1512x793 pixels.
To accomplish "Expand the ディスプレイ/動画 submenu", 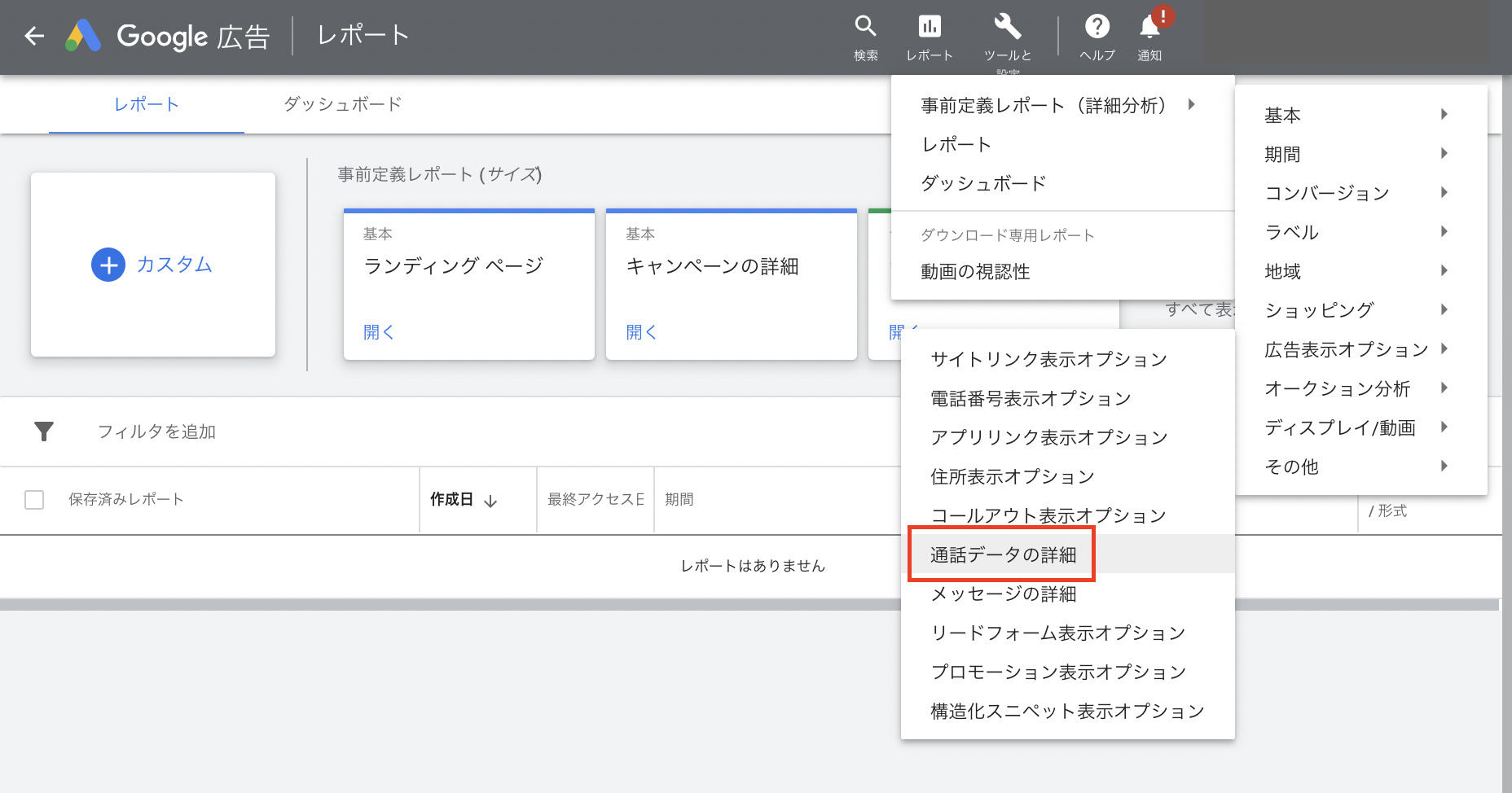I will pyautogui.click(x=1356, y=427).
